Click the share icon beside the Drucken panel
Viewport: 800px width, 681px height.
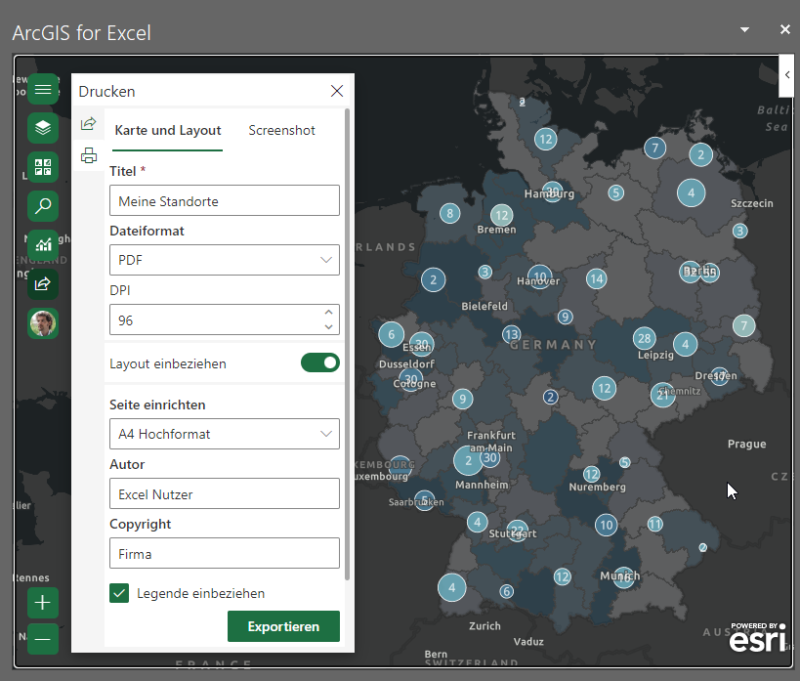point(89,122)
